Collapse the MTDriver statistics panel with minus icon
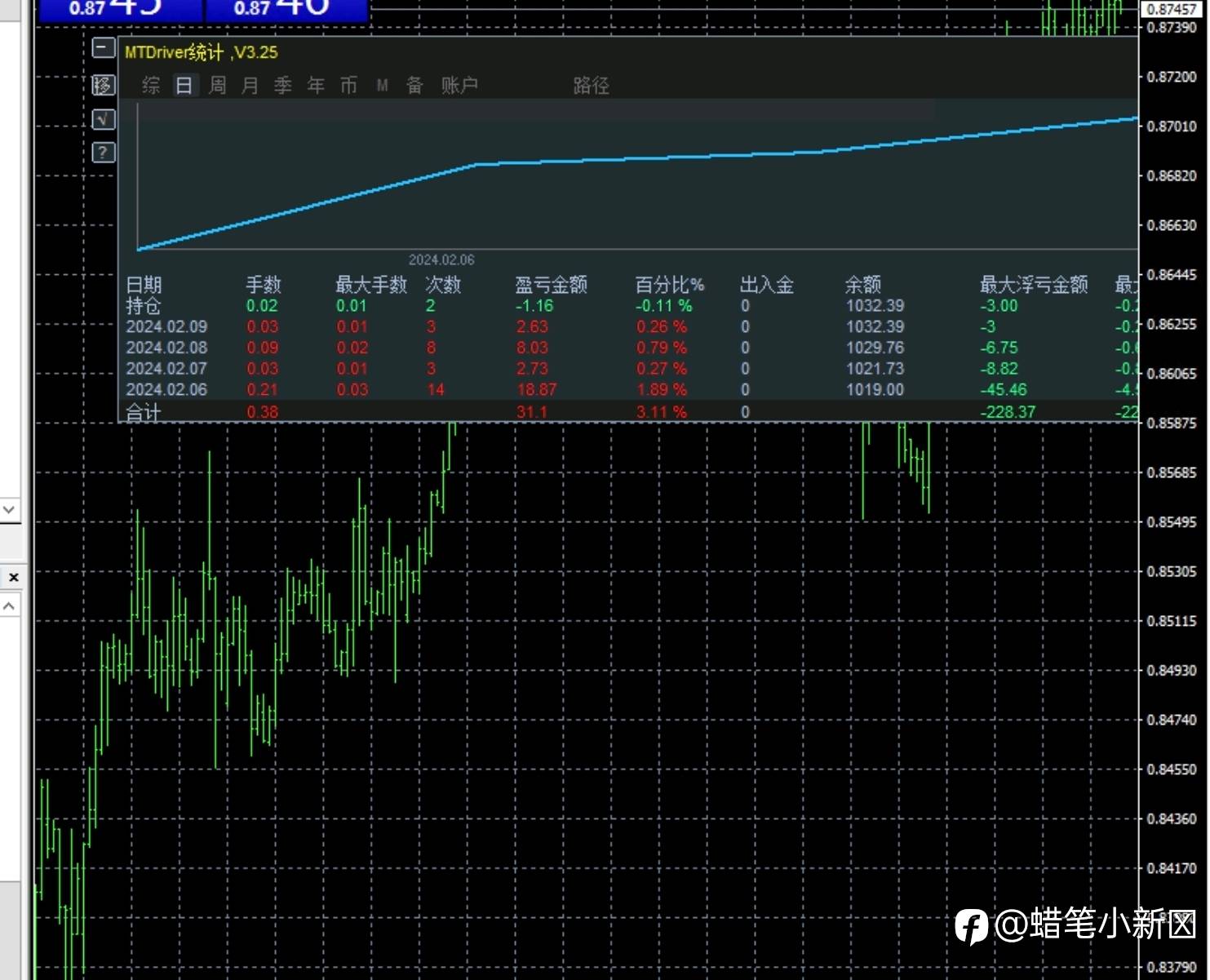Screen dimensions: 1210x980 (x=103, y=49)
